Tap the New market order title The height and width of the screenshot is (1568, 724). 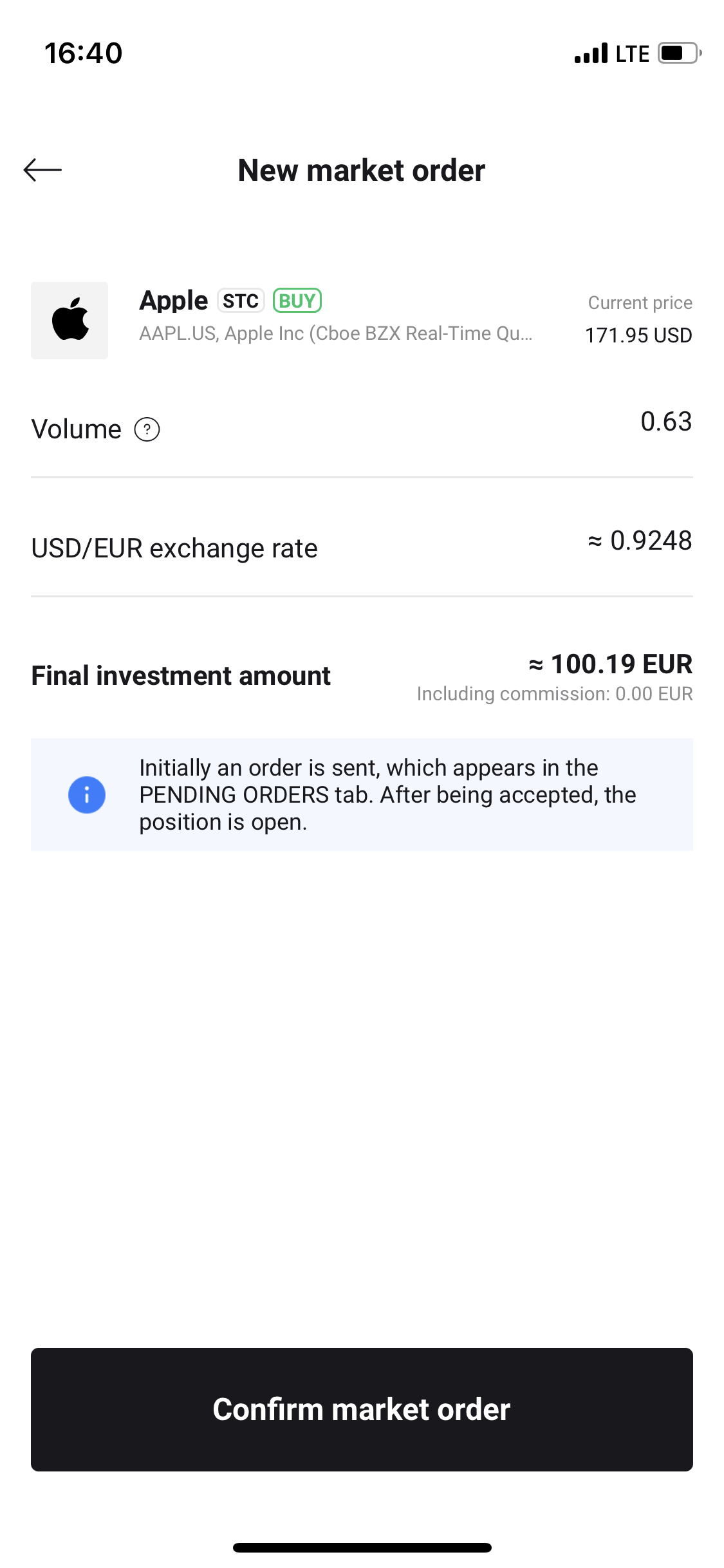362,171
